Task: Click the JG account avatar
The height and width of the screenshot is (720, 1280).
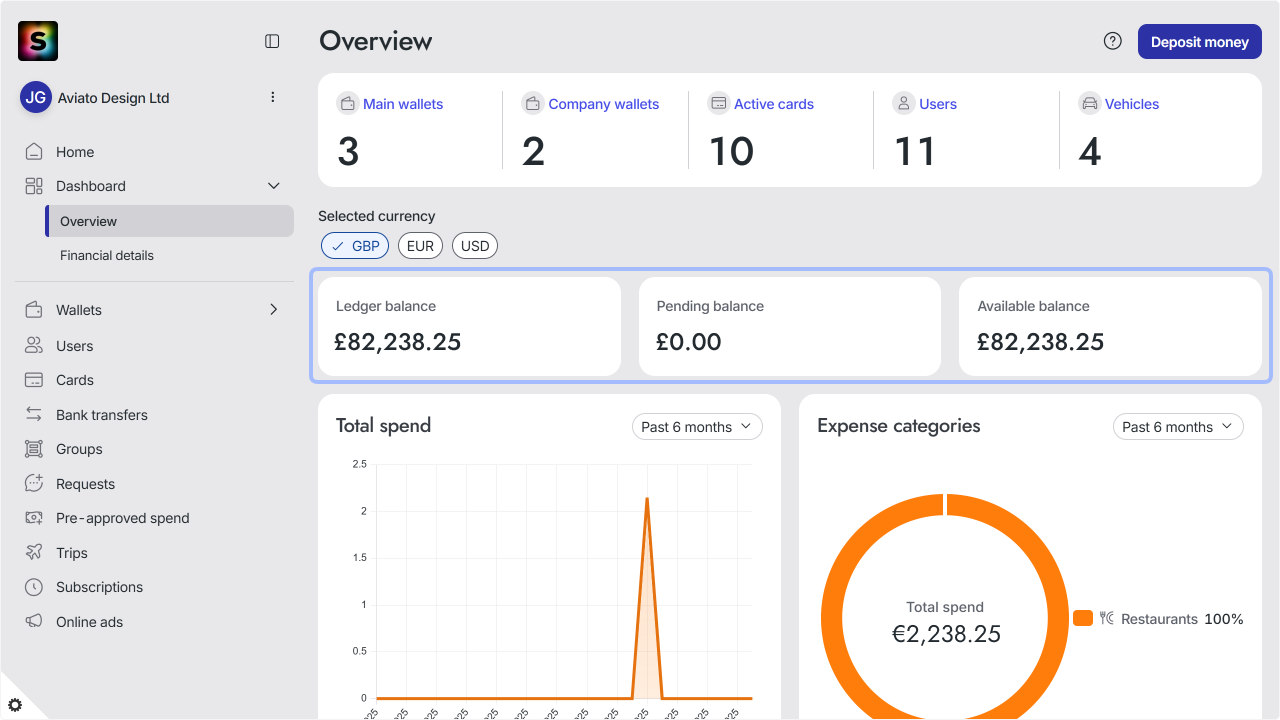Action: pyautogui.click(x=36, y=97)
